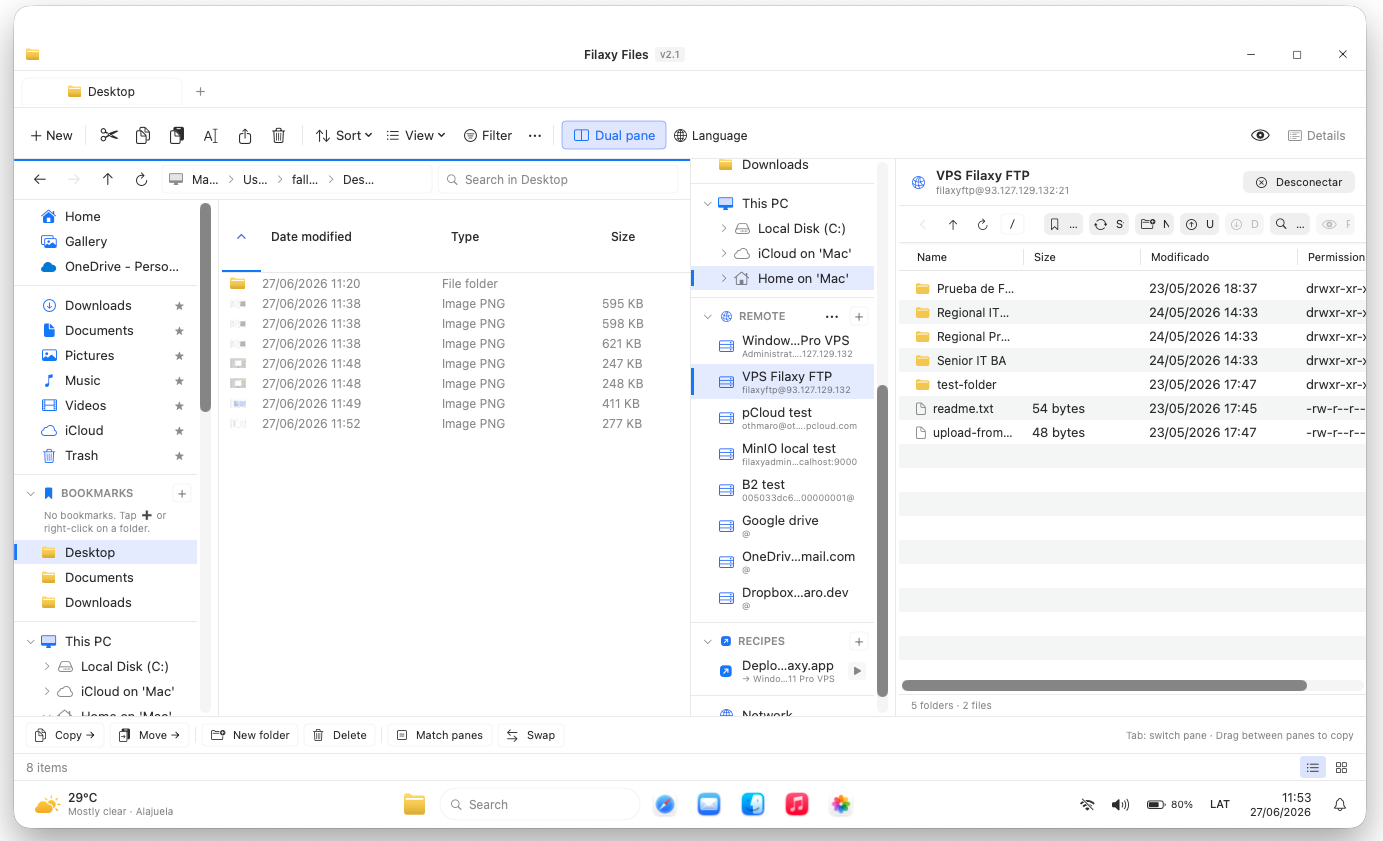
Task: Click the Paste clipboard icon in toolbar
Action: [x=177, y=135]
